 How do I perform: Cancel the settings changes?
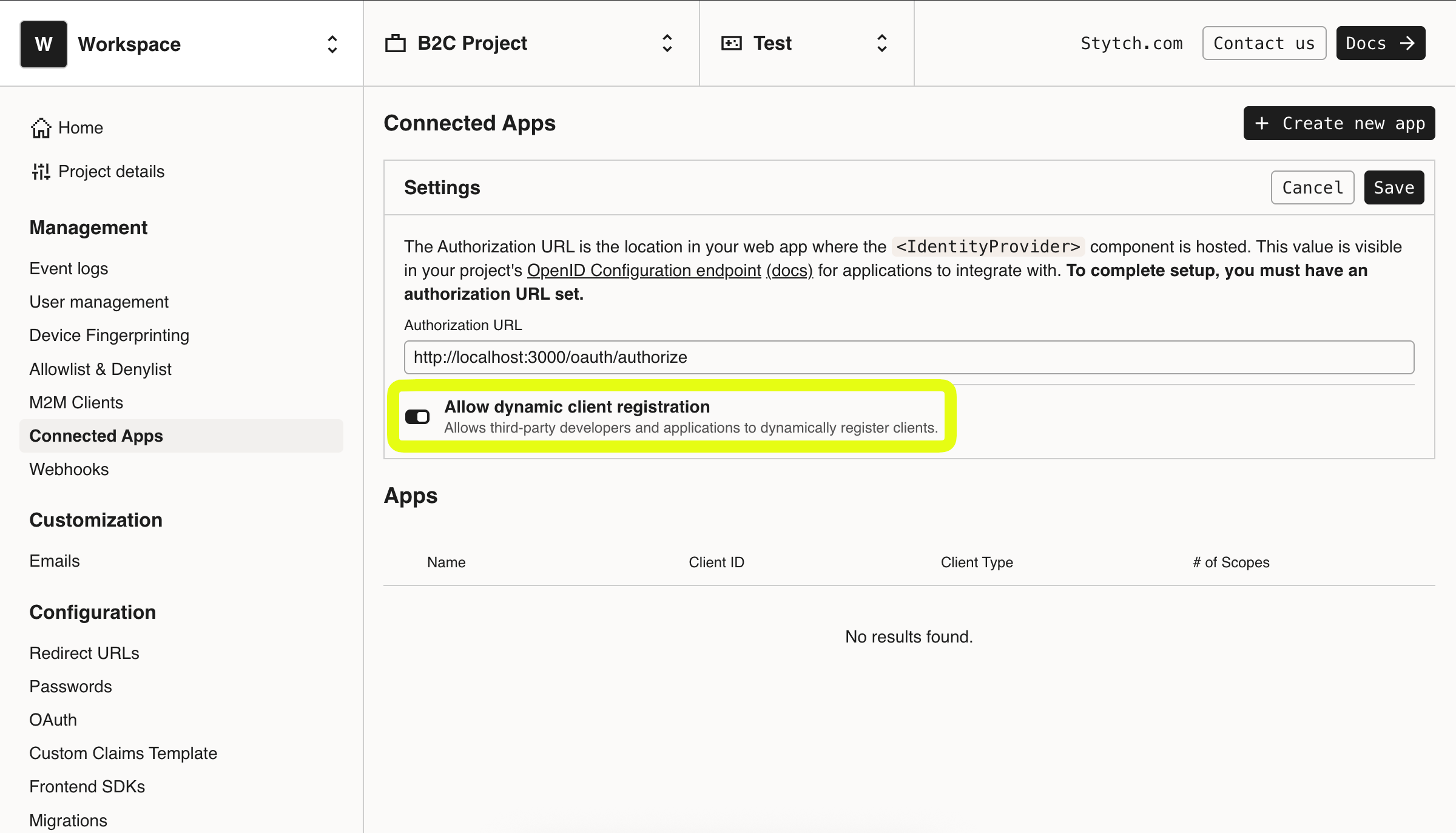(1312, 187)
